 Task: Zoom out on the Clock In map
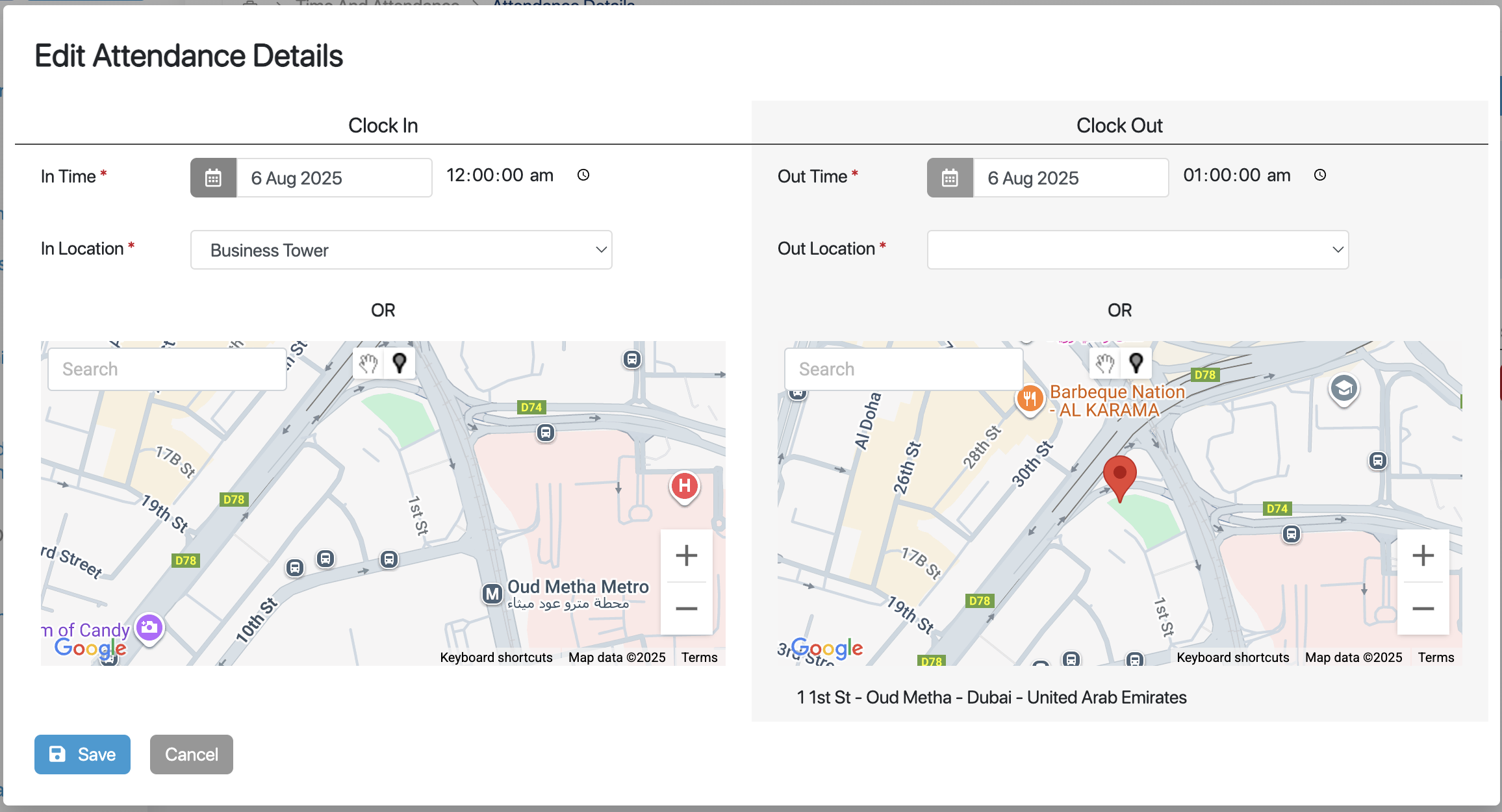coord(686,609)
